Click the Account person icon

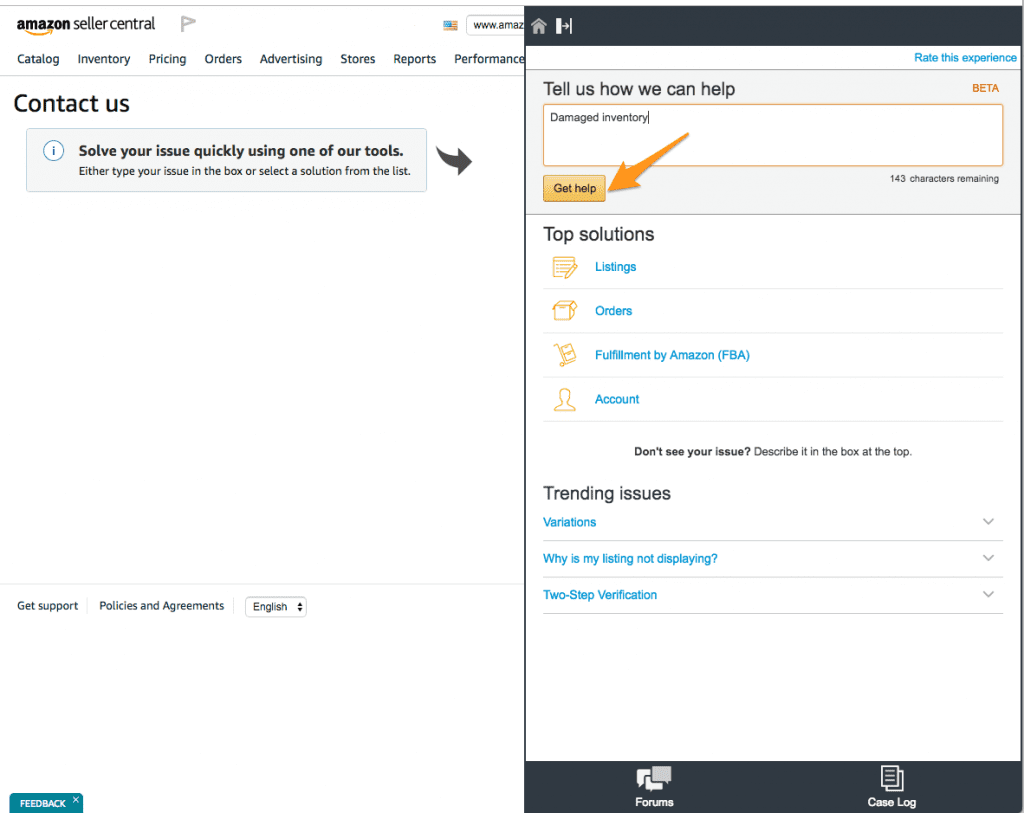tap(565, 399)
